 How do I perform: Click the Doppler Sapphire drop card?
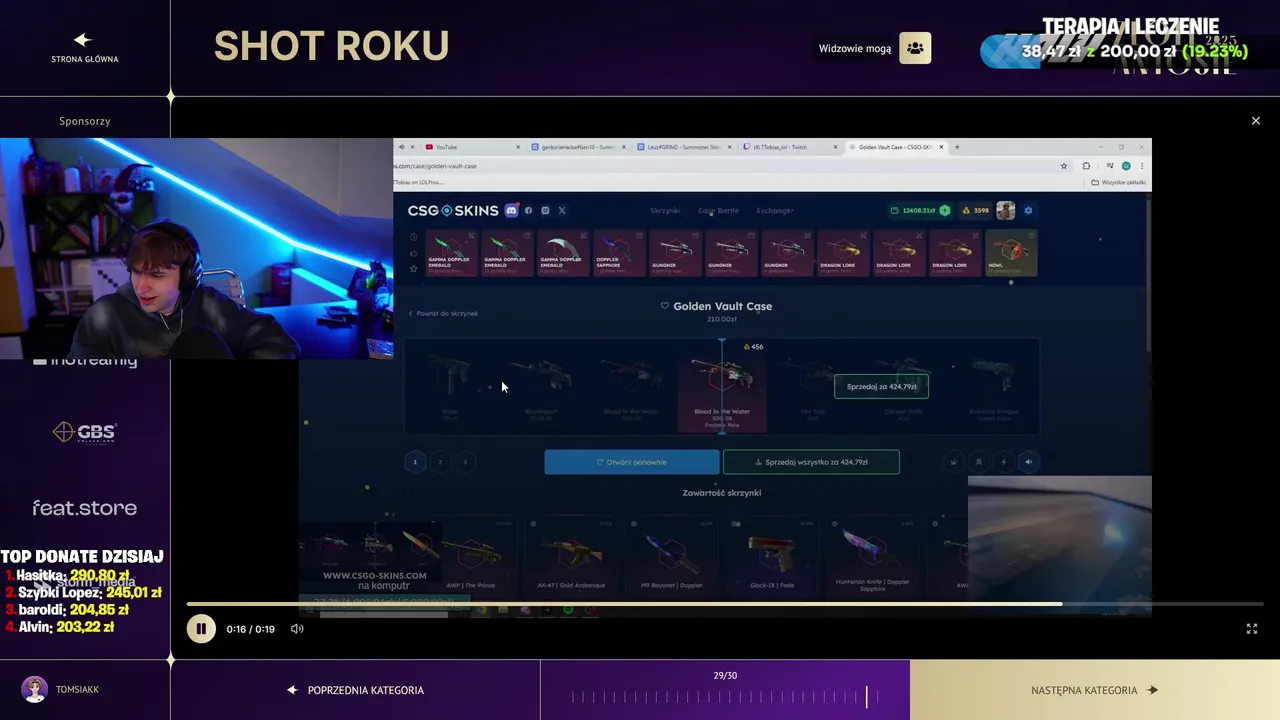pyautogui.click(x=619, y=253)
